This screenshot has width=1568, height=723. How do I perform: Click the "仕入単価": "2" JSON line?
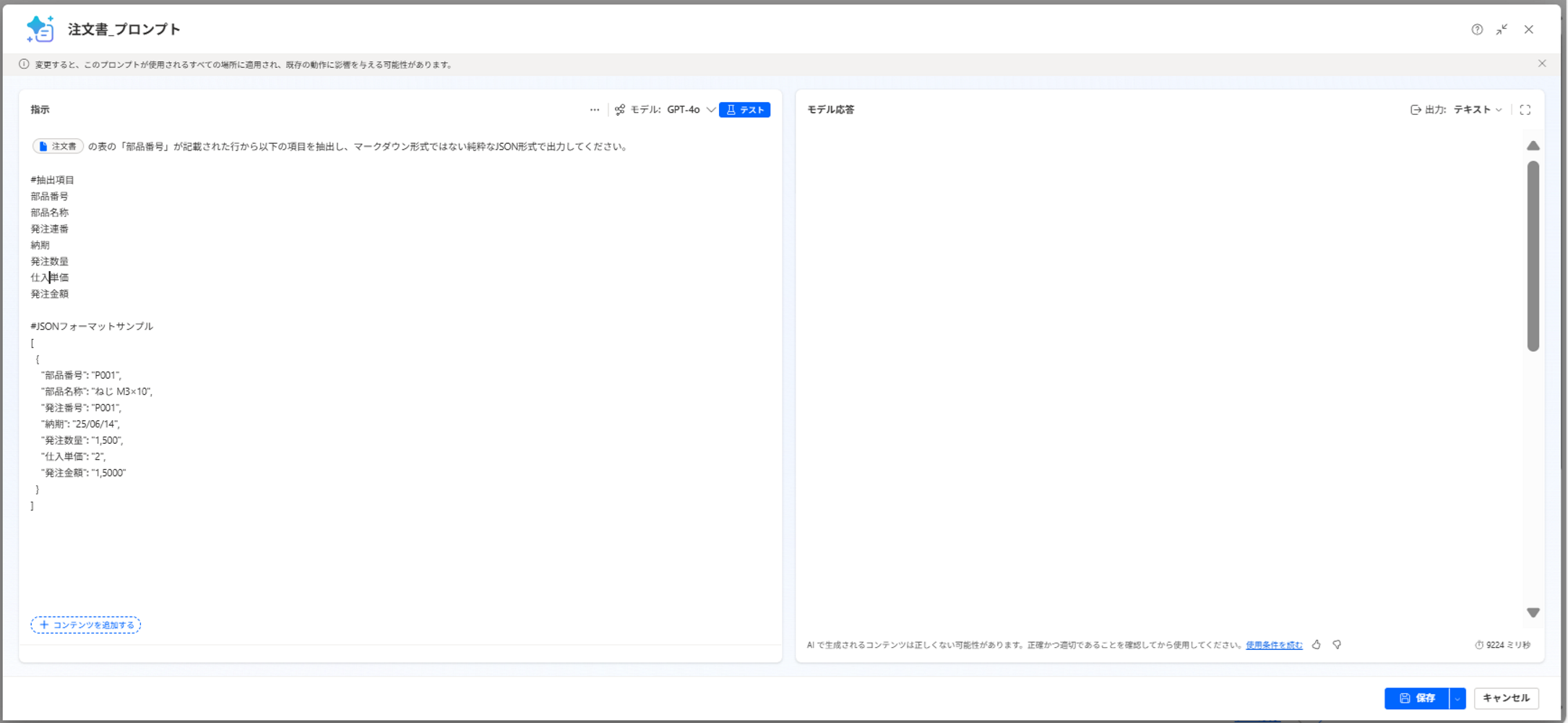click(x=74, y=457)
